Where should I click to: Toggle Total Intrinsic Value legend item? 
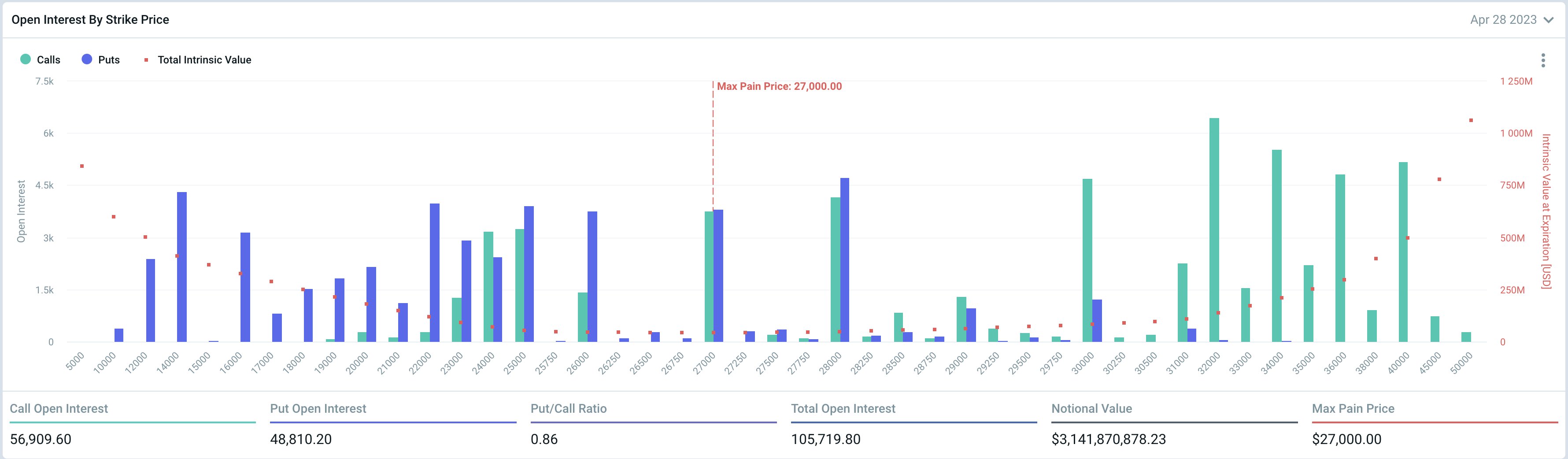click(197, 59)
